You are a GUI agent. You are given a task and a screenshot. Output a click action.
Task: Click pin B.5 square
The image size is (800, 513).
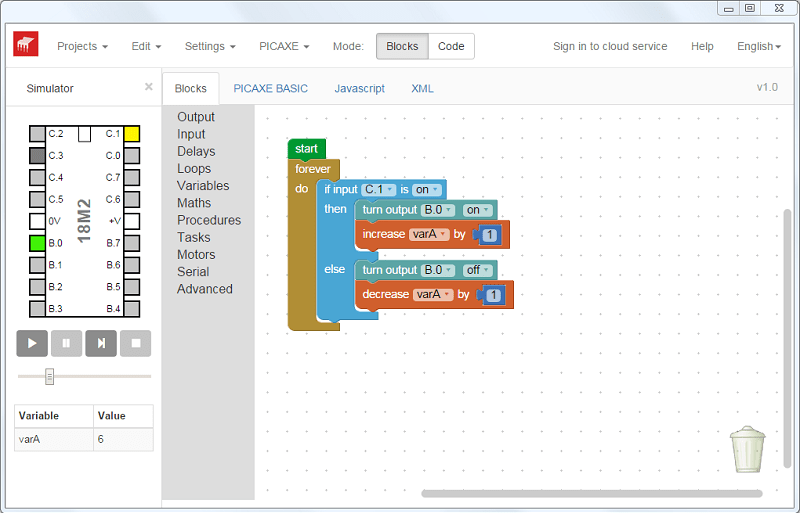coord(132,287)
